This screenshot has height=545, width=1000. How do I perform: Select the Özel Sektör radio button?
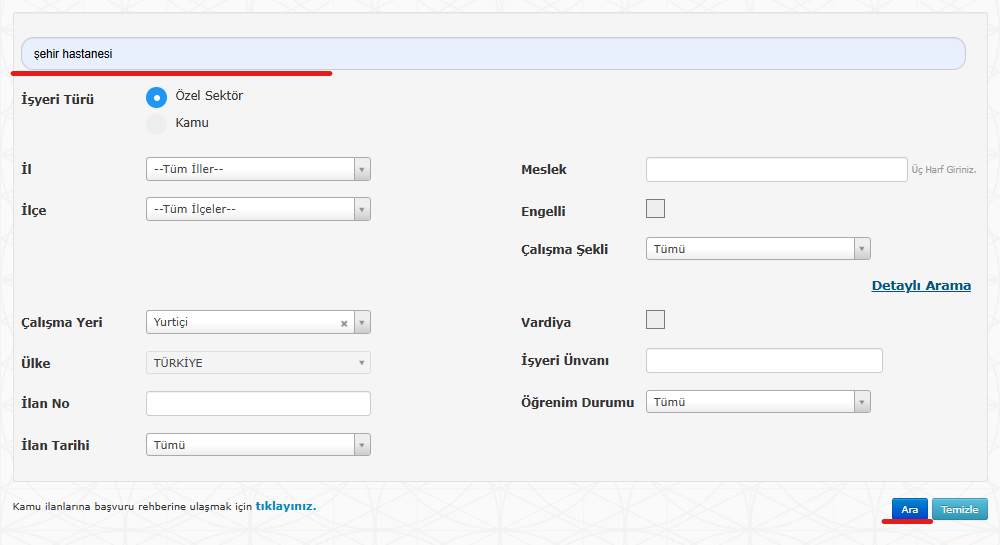tap(156, 97)
